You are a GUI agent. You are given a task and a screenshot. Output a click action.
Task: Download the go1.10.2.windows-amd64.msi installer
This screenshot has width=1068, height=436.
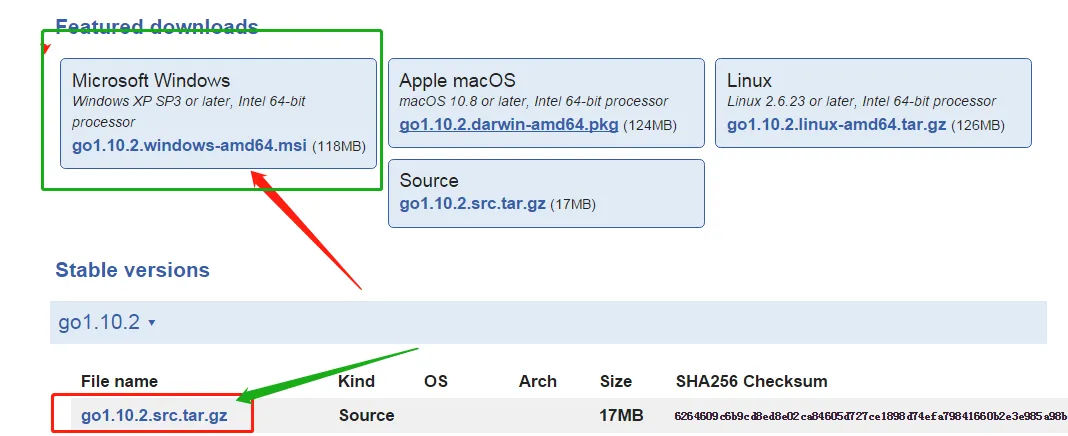tap(191, 146)
